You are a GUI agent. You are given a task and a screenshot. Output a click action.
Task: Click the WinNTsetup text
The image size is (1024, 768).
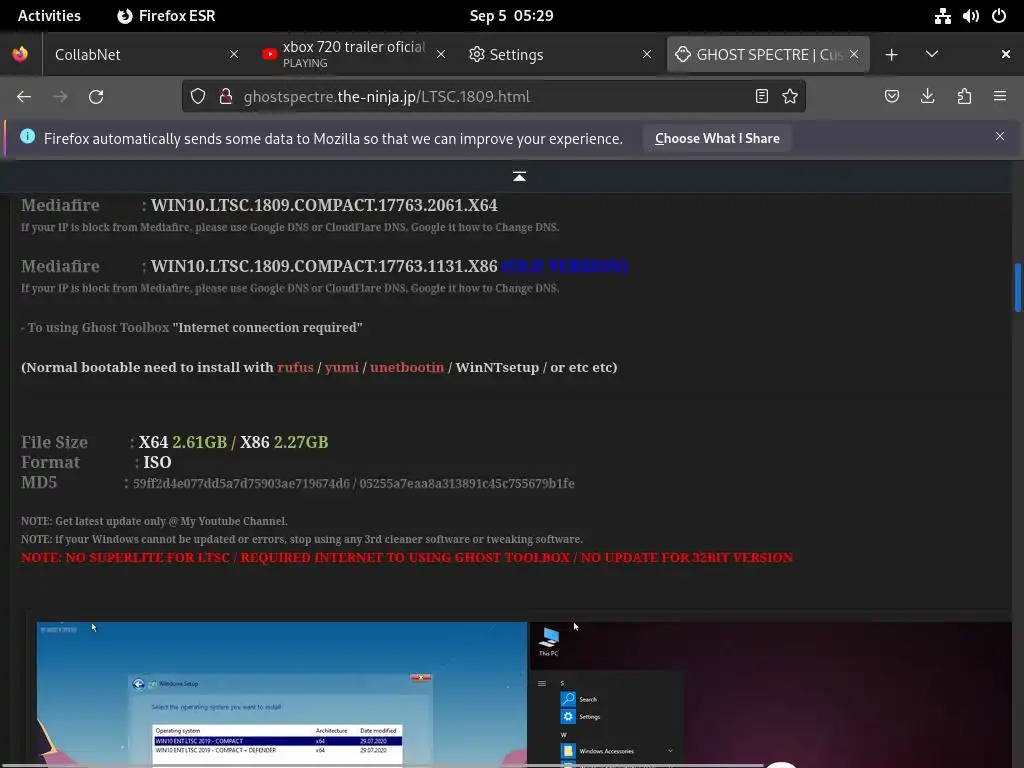(x=497, y=367)
